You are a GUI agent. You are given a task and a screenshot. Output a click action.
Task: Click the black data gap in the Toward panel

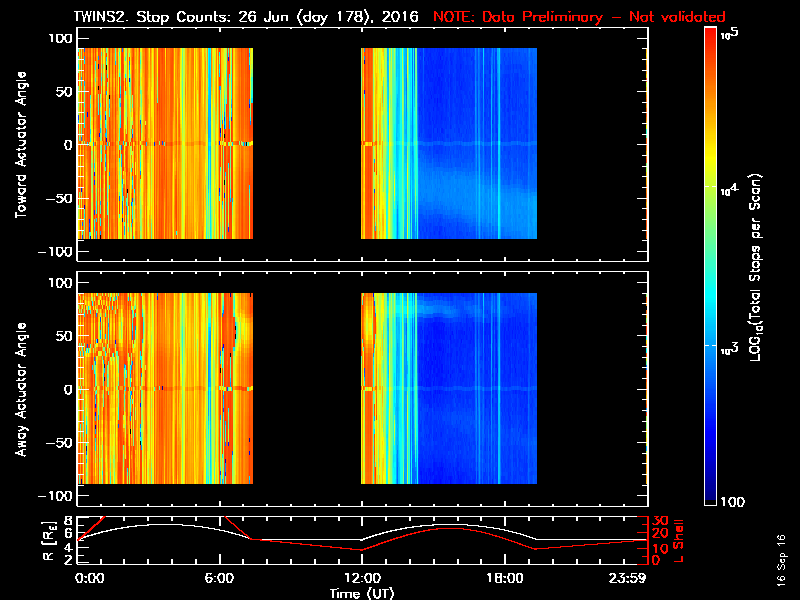[x=306, y=144]
